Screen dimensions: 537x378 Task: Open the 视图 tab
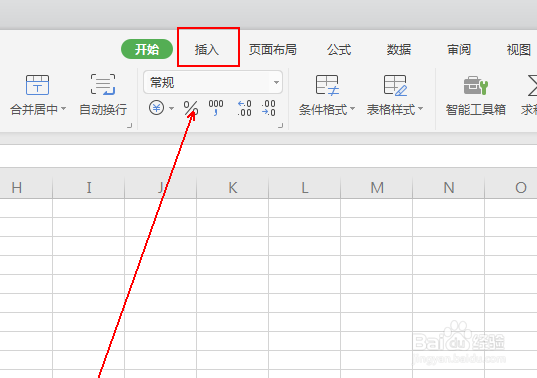(x=519, y=50)
